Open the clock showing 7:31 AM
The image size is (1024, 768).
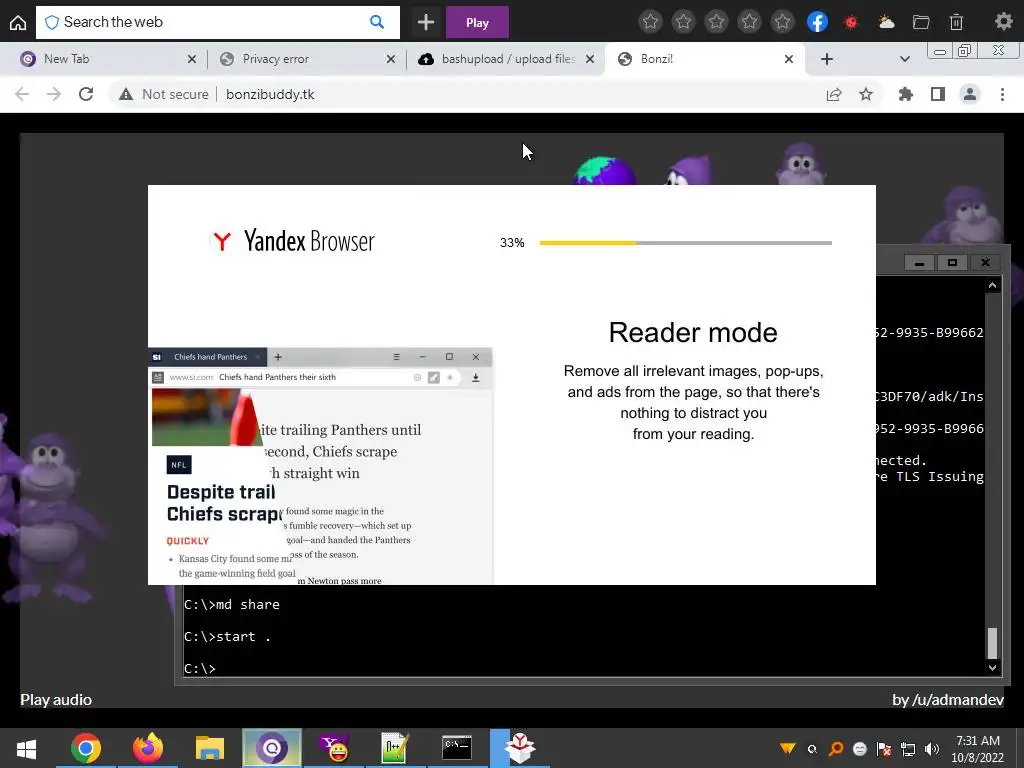tap(977, 749)
